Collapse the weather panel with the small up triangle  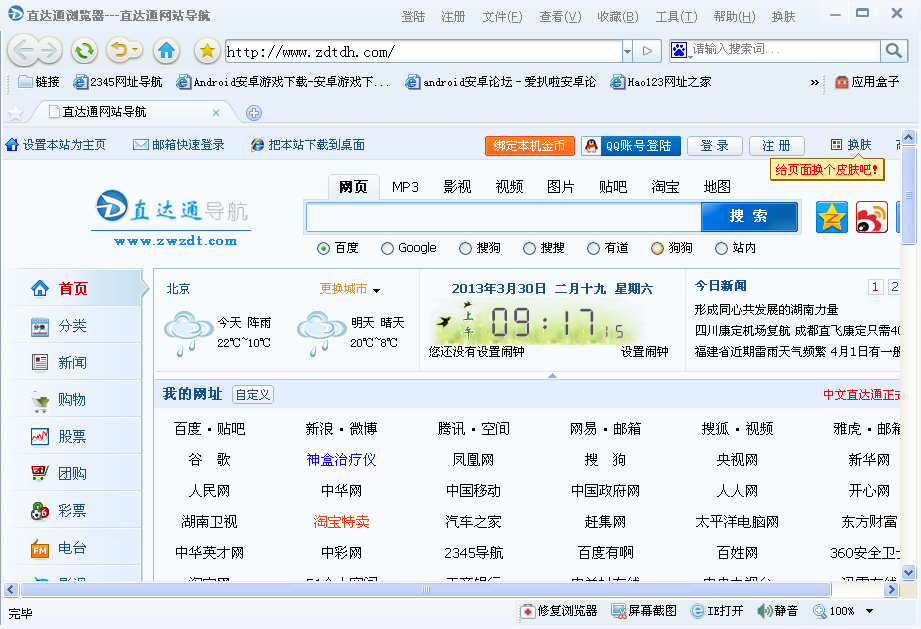552,375
